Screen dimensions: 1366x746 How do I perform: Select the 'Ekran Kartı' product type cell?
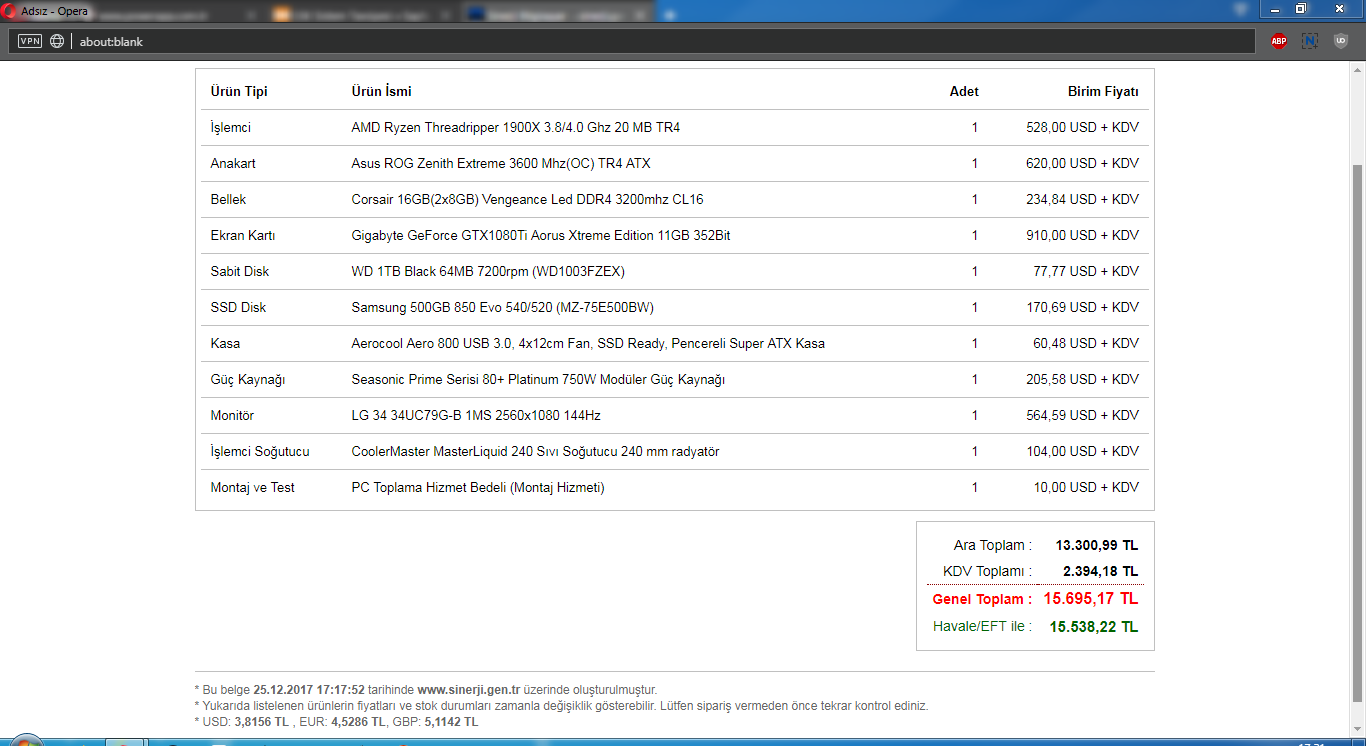click(243, 235)
